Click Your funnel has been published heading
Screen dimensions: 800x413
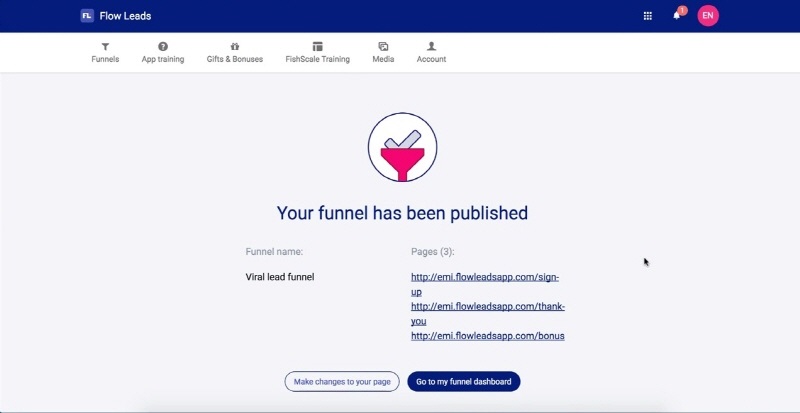click(402, 213)
